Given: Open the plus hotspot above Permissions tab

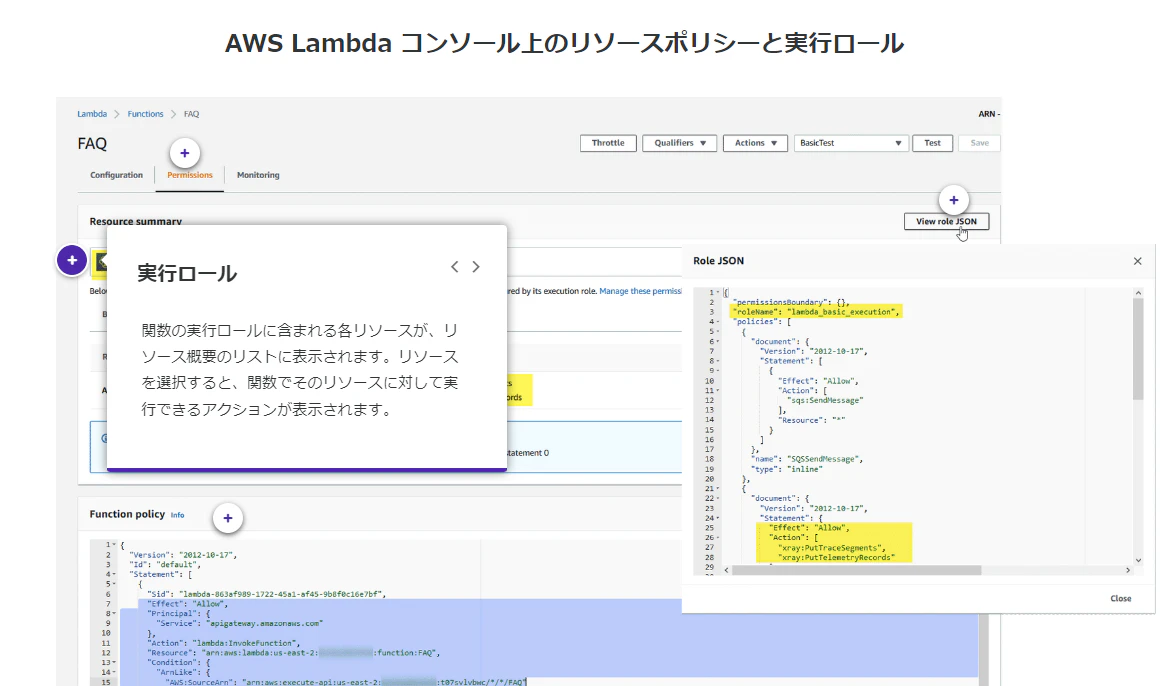Looking at the screenshot, I should click(185, 153).
